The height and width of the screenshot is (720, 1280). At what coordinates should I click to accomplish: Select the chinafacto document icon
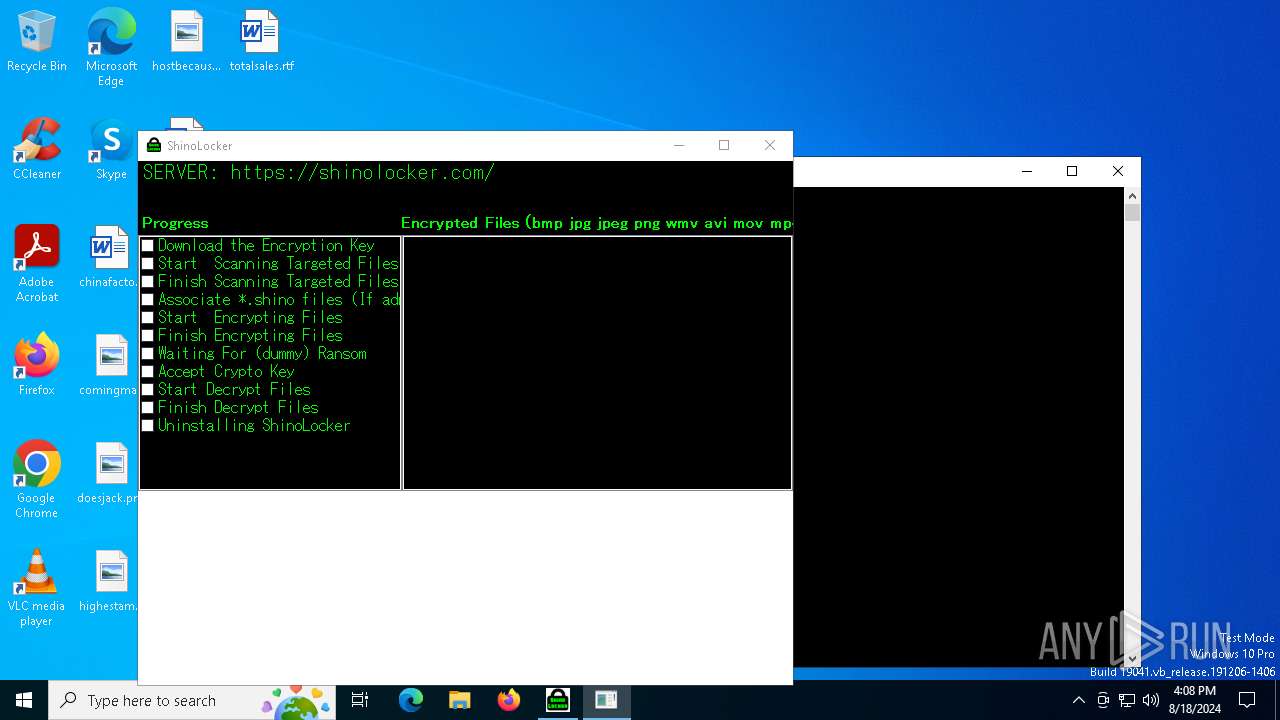point(109,258)
